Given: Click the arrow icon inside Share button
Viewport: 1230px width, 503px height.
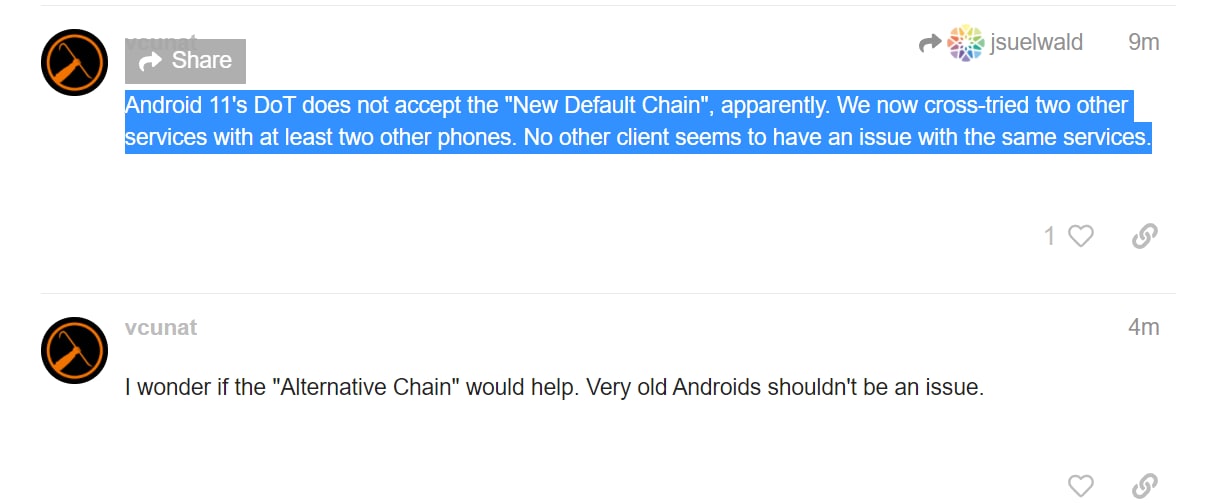Looking at the screenshot, I should click(x=151, y=62).
